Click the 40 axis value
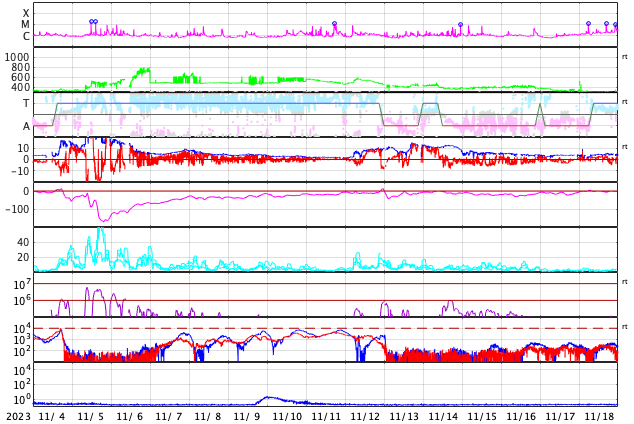This screenshot has height=424, width=634. [23, 243]
